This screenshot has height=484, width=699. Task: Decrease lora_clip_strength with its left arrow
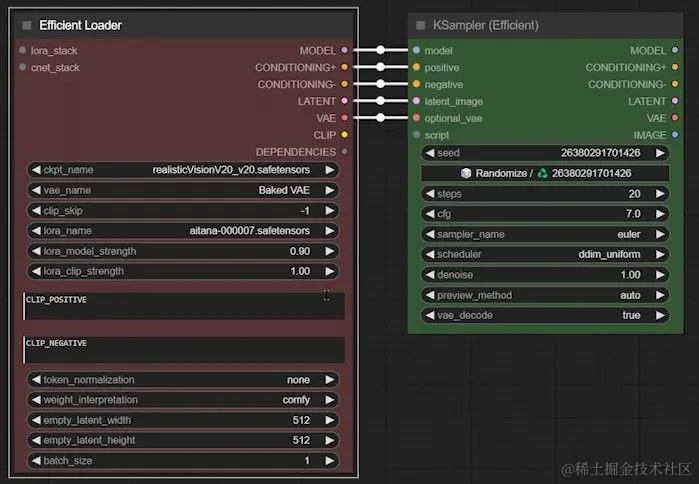click(x=36, y=271)
